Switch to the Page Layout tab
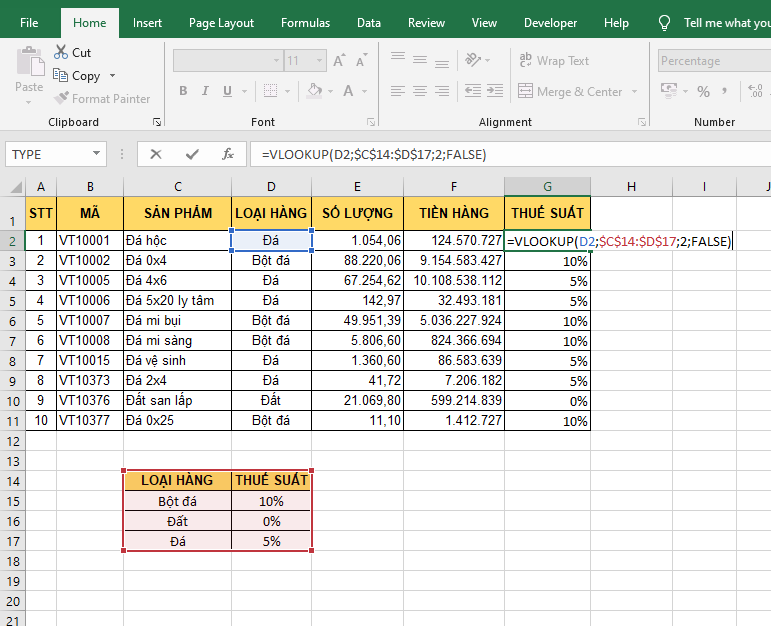771x626 pixels. pos(221,23)
